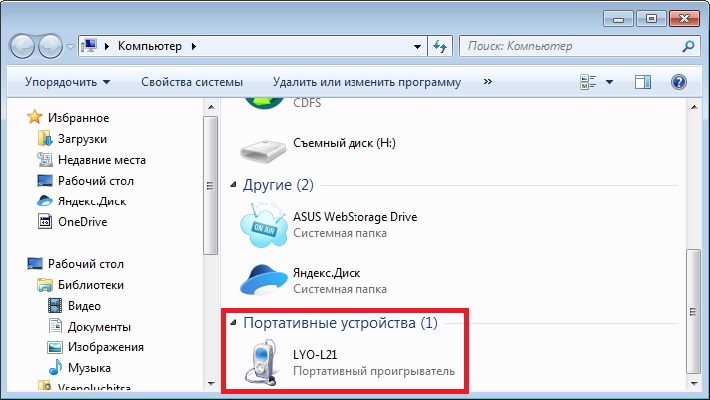This screenshot has width=710, height=400.
Task: Select Загрузки in the favorites list
Action: (83, 139)
